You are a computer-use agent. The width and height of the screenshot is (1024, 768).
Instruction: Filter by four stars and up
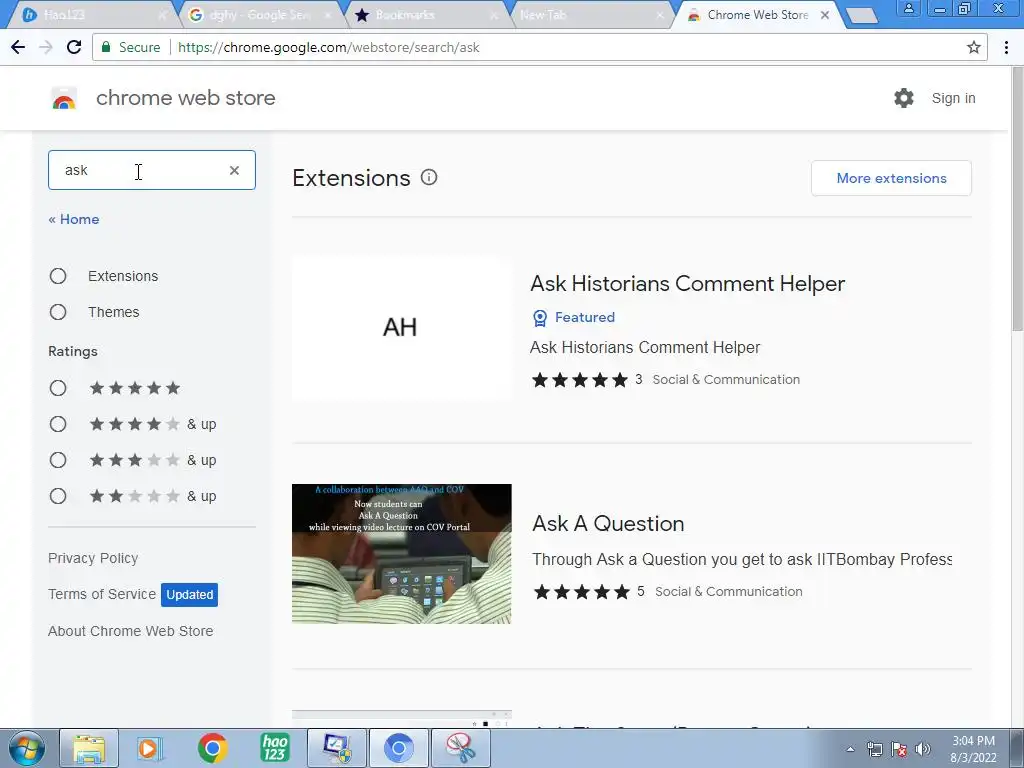click(x=58, y=424)
